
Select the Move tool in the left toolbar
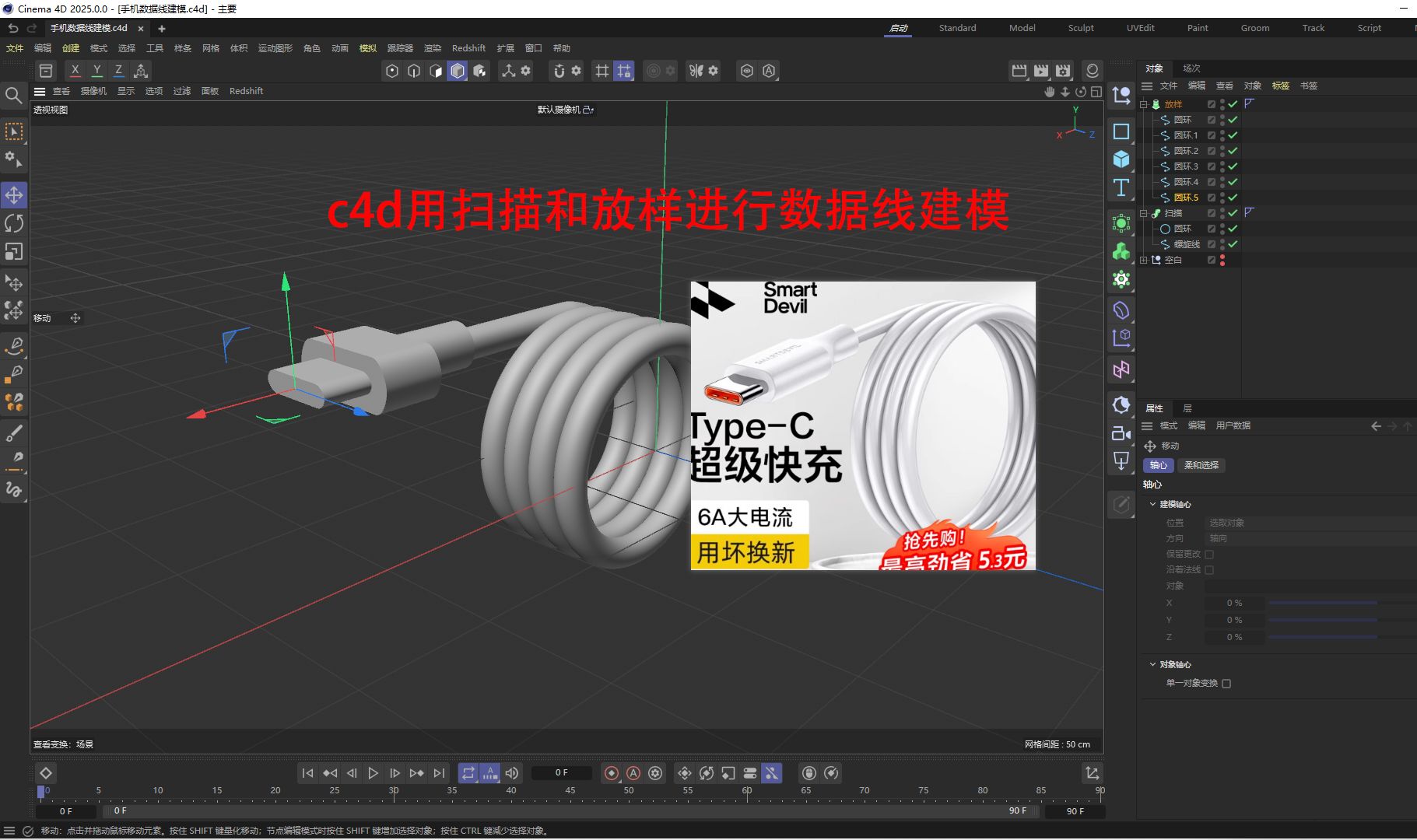[13, 195]
